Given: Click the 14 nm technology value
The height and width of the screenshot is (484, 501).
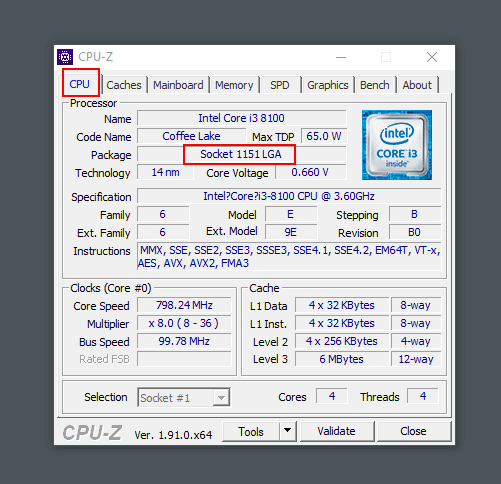Looking at the screenshot, I should (x=165, y=172).
